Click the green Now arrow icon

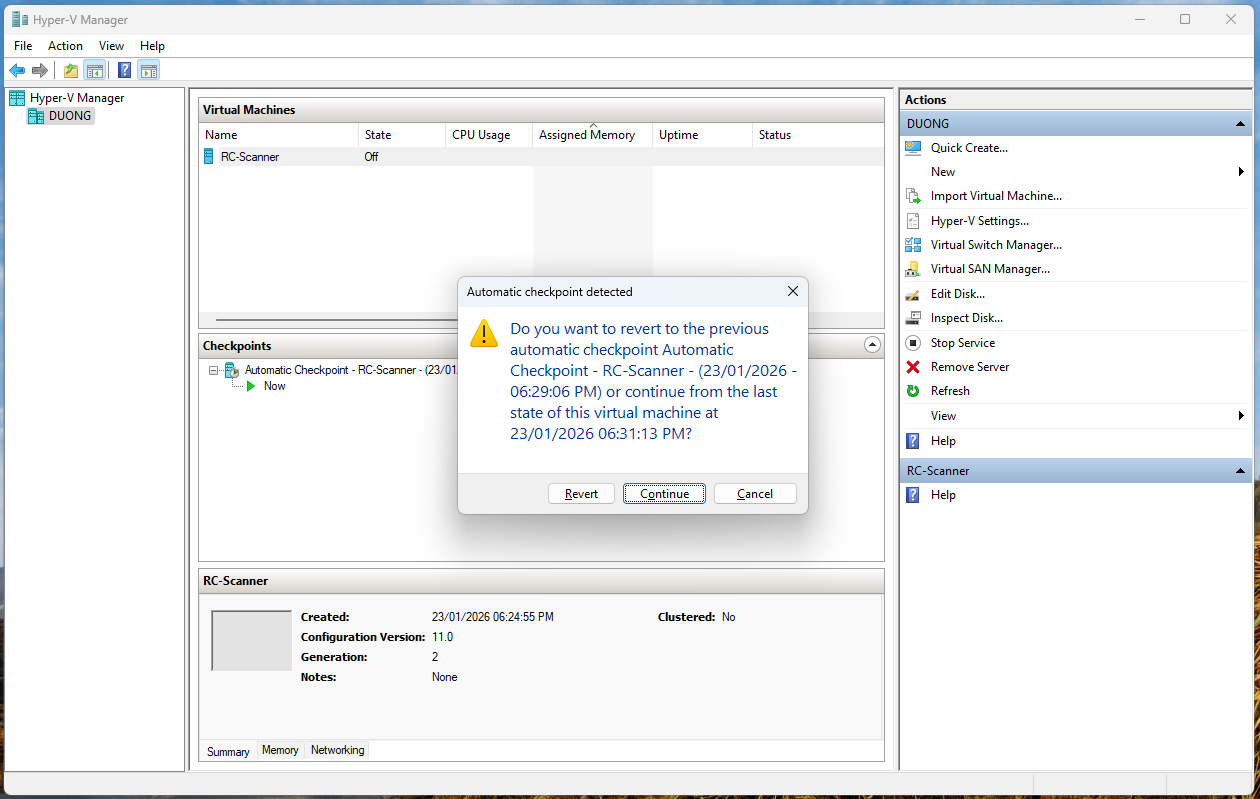(251, 386)
